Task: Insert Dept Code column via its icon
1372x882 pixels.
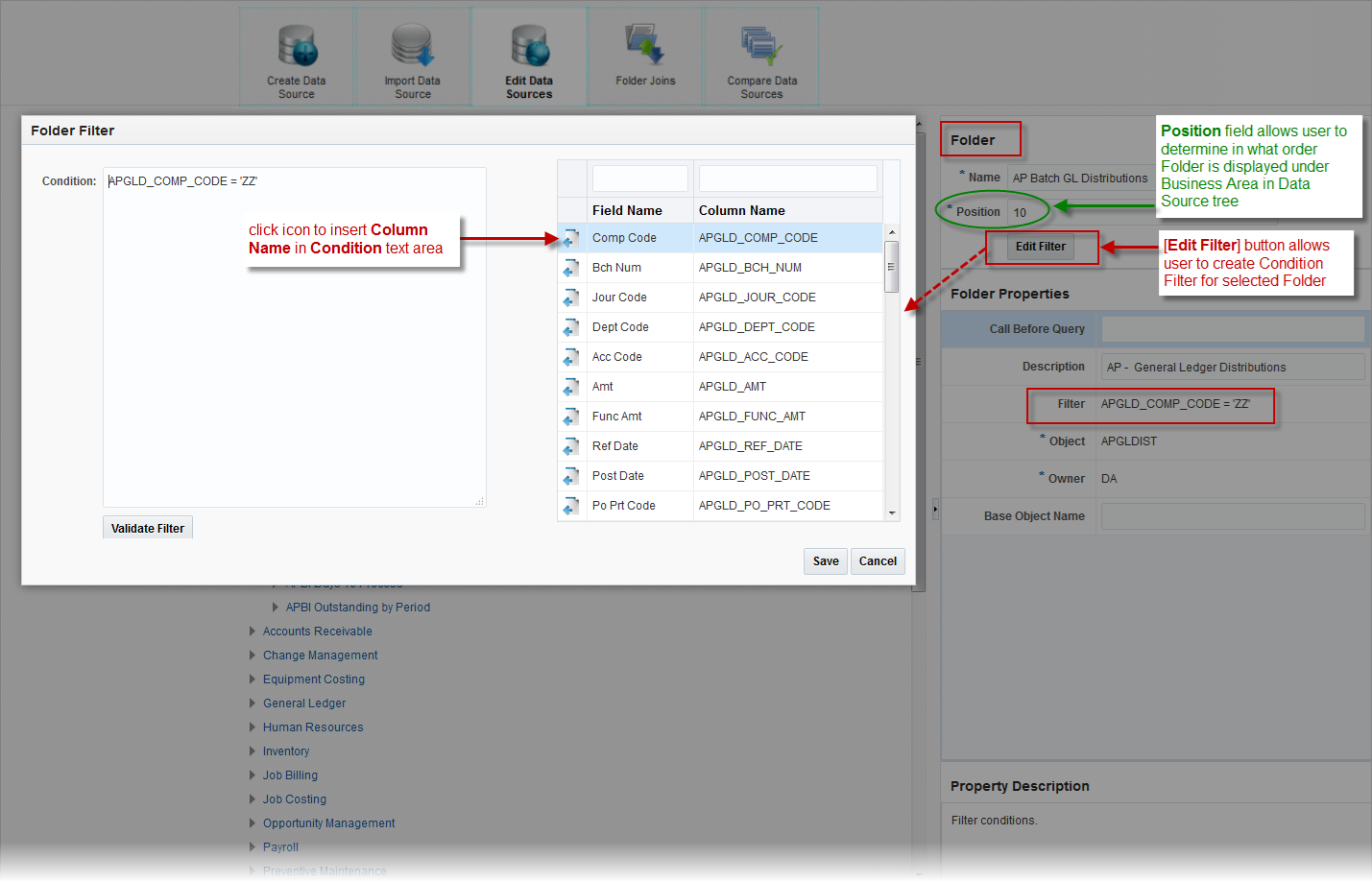Action: (x=571, y=327)
